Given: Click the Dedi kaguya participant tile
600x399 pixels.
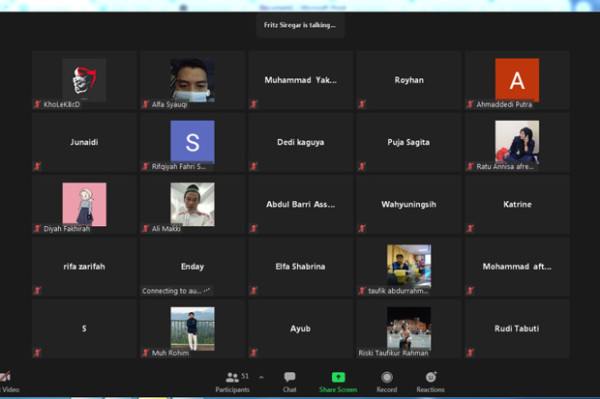Looking at the screenshot, I should tap(300, 142).
